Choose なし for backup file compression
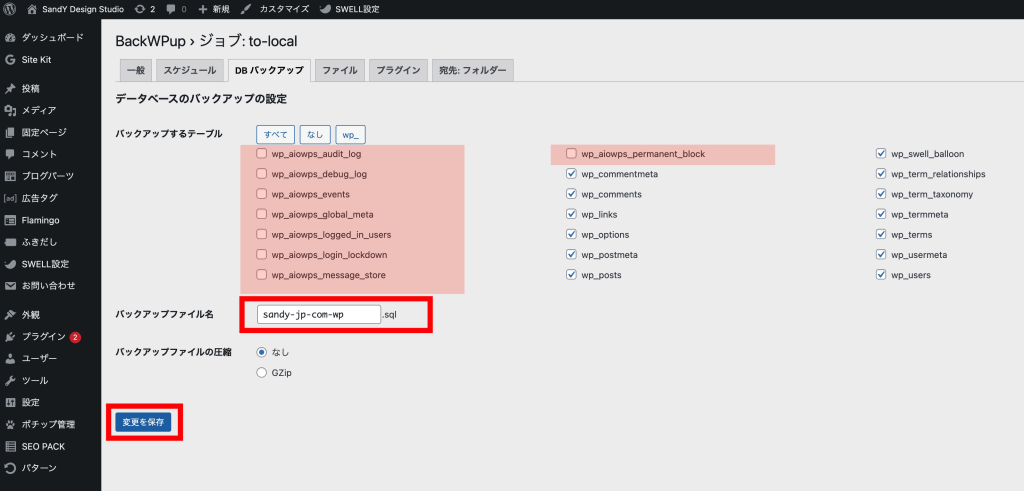Viewport: 1024px width, 491px height. (x=262, y=352)
